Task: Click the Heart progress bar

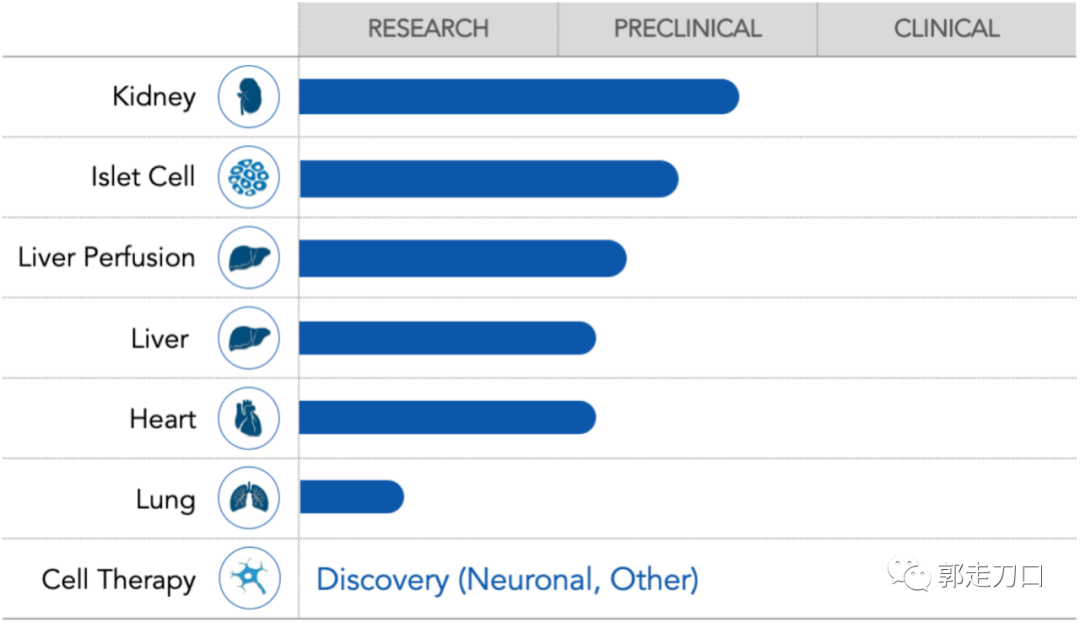Action: pyautogui.click(x=447, y=418)
